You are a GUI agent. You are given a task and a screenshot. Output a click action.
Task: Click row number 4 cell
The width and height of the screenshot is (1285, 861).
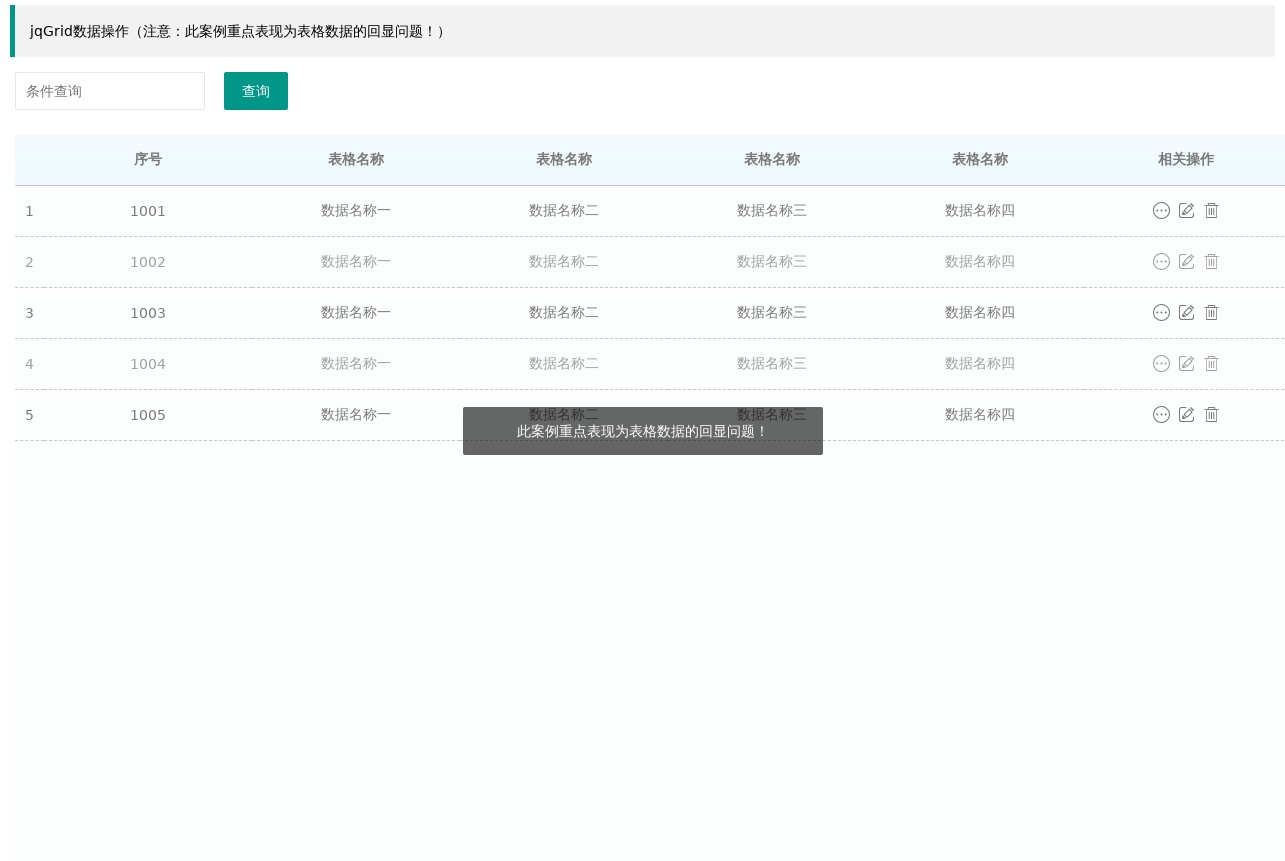point(29,364)
